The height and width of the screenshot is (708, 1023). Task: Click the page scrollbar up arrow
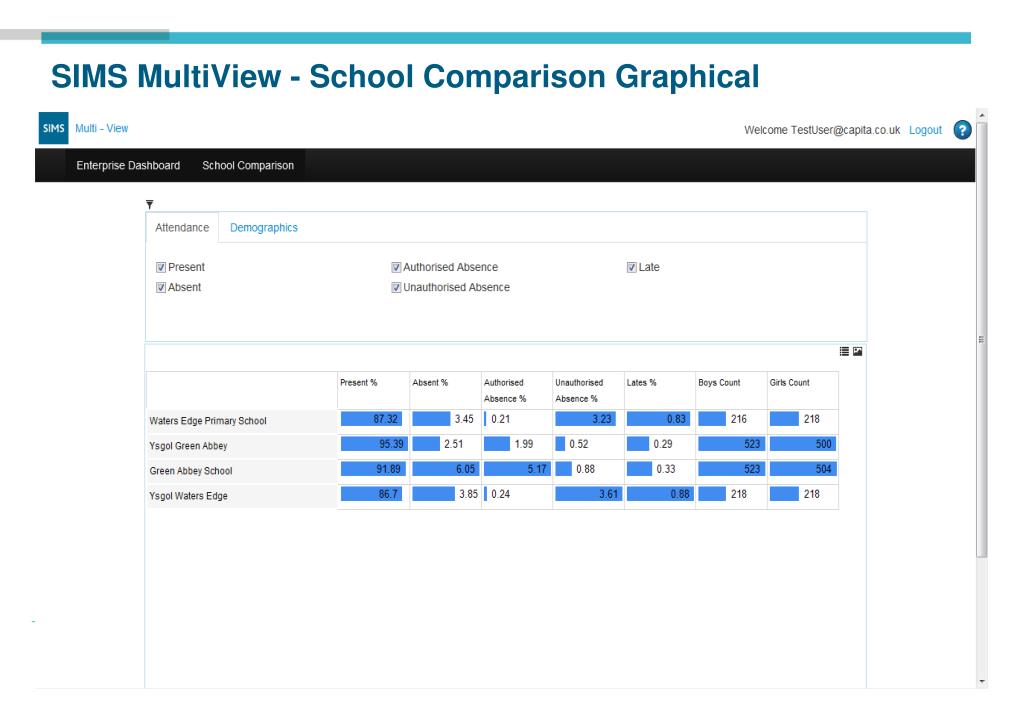(982, 115)
